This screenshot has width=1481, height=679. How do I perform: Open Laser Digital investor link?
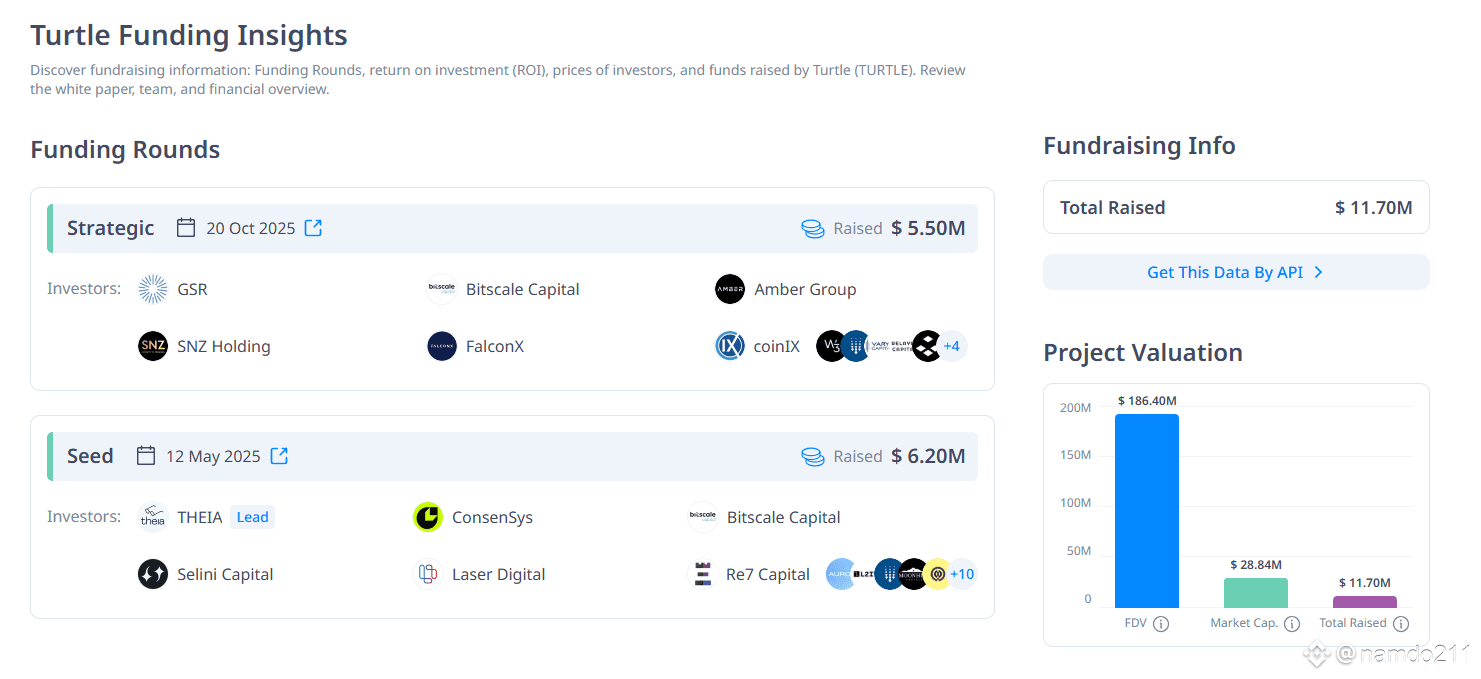pyautogui.click(x=498, y=574)
